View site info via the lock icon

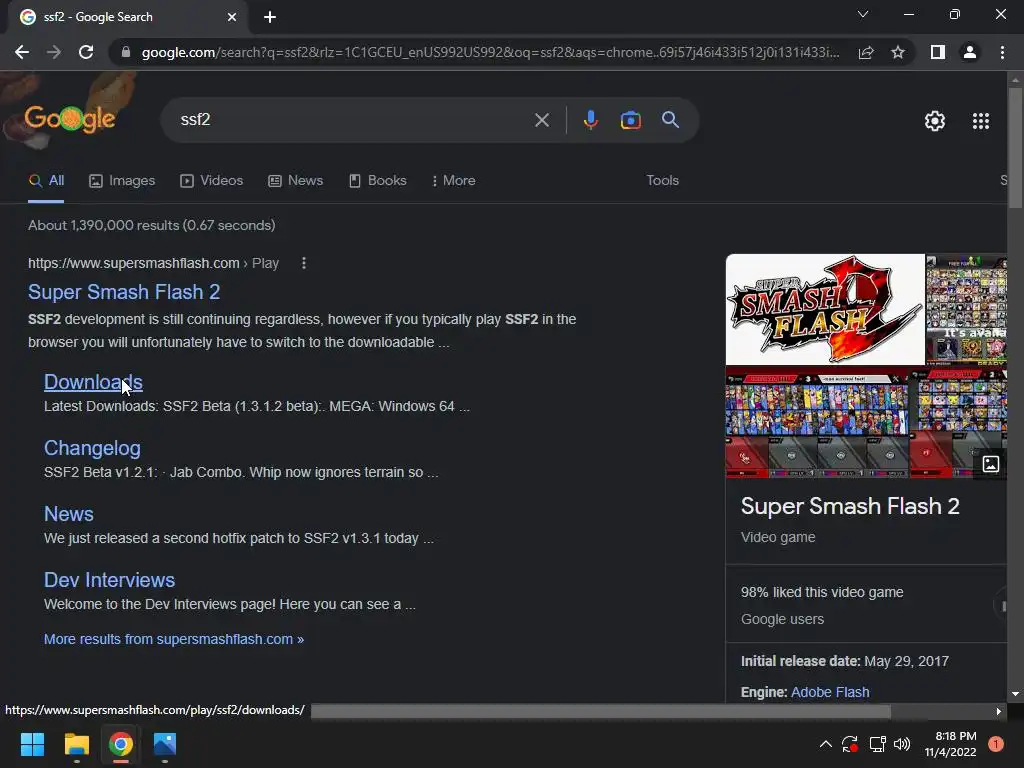tap(126, 52)
